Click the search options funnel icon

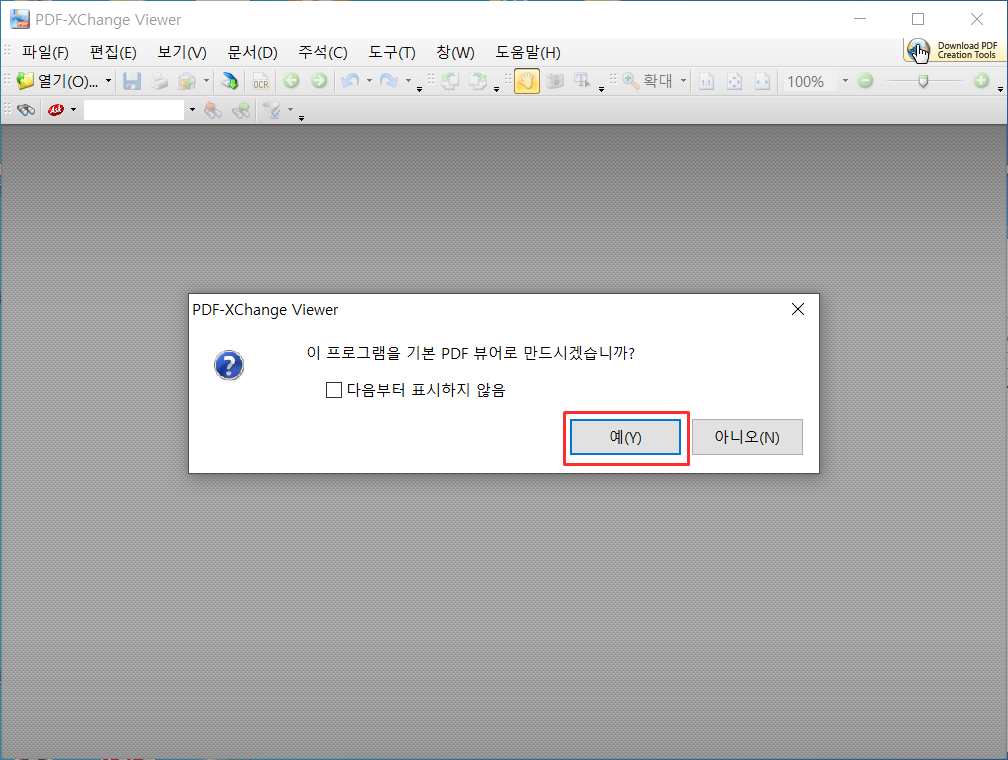(272, 111)
